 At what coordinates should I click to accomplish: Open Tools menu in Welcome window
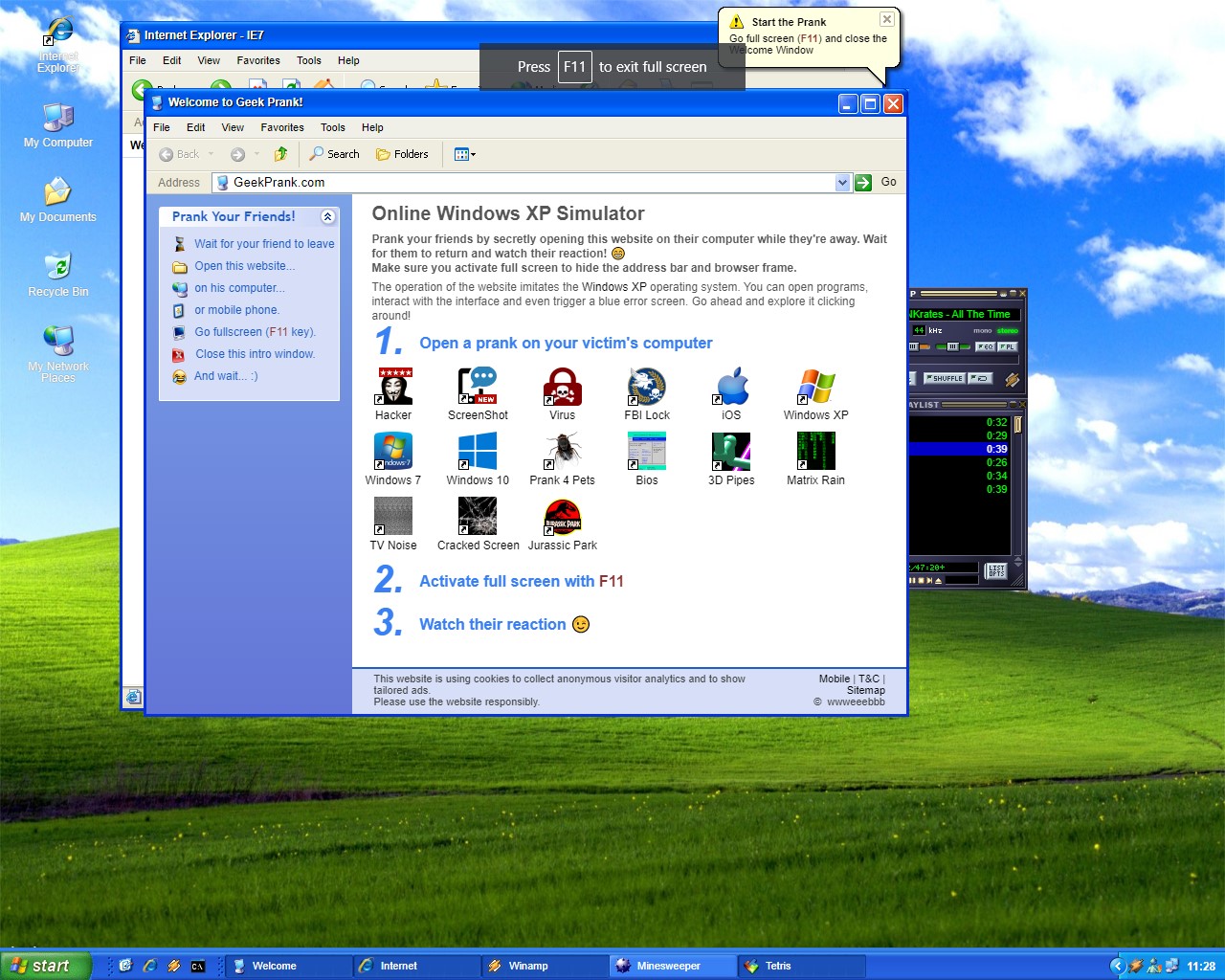click(333, 127)
